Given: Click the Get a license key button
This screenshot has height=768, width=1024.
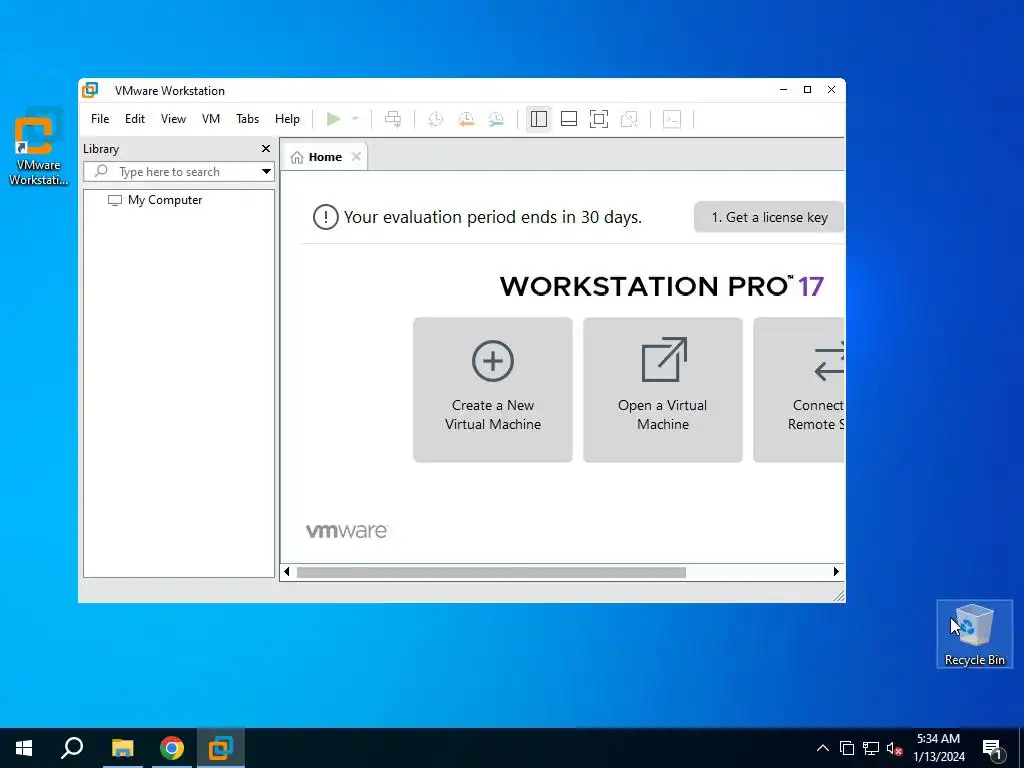Looking at the screenshot, I should [x=769, y=217].
